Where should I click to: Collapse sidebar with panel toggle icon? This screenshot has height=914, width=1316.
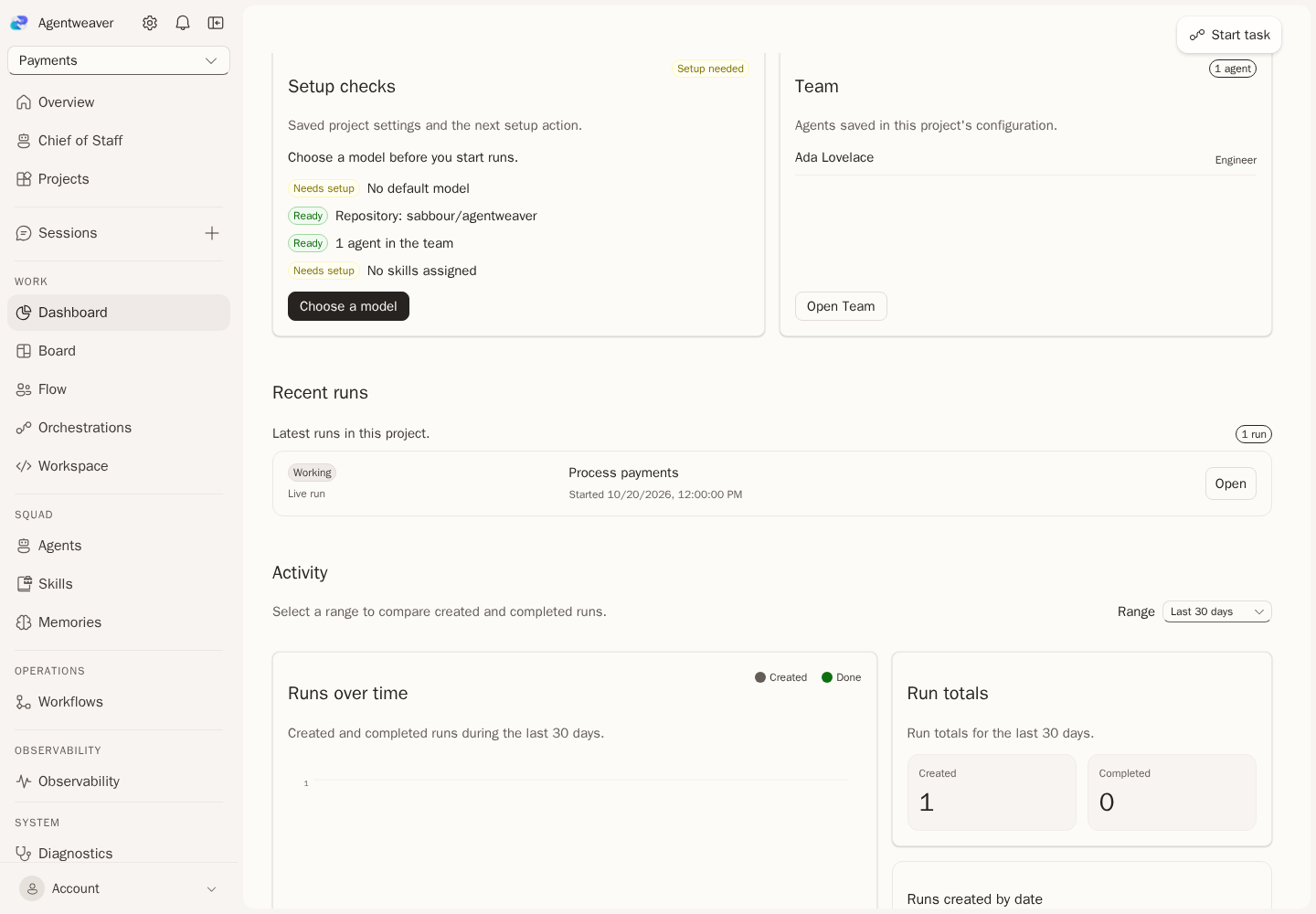(x=216, y=23)
